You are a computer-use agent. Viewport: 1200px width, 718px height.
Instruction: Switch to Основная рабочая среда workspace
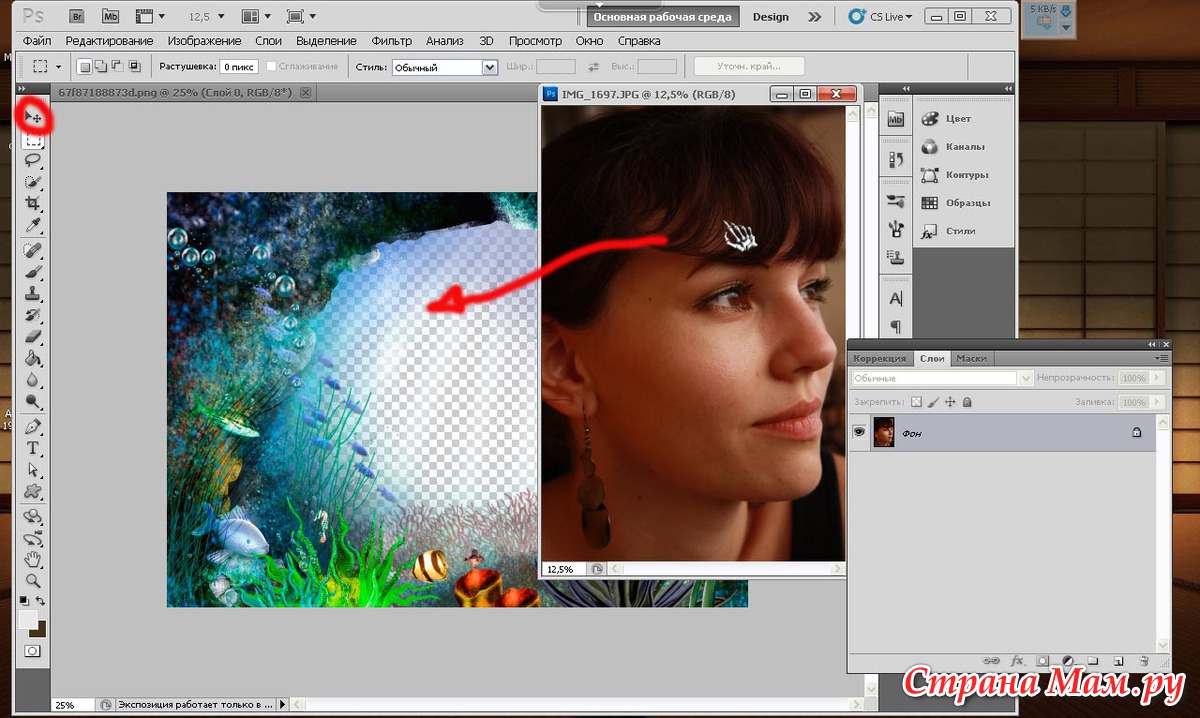tap(661, 17)
